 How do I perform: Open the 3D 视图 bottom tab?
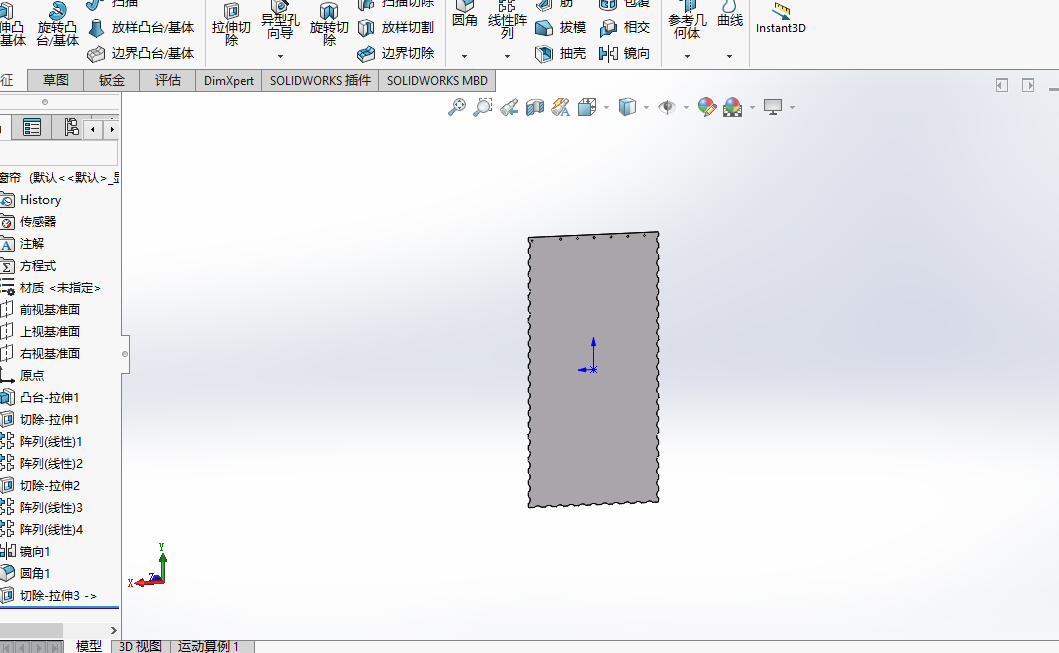[140, 646]
